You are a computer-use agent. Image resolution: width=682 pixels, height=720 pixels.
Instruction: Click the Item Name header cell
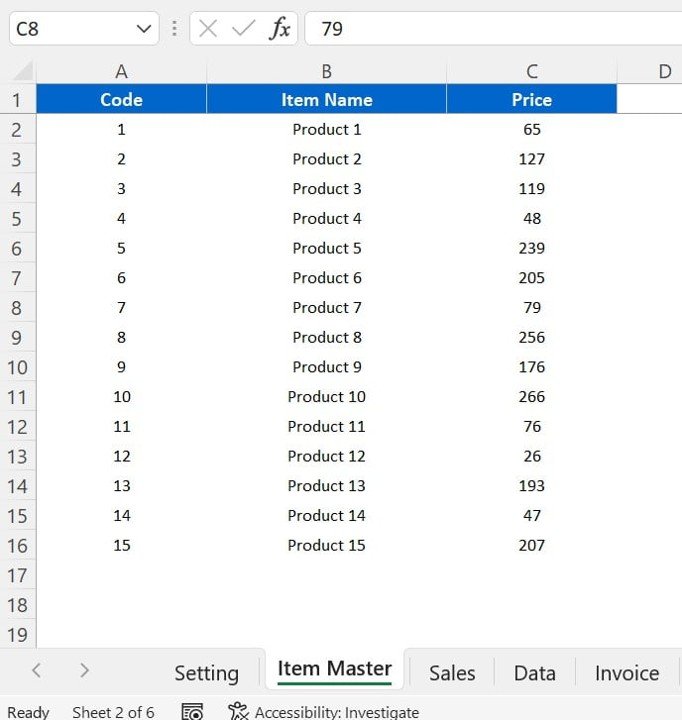(x=327, y=99)
